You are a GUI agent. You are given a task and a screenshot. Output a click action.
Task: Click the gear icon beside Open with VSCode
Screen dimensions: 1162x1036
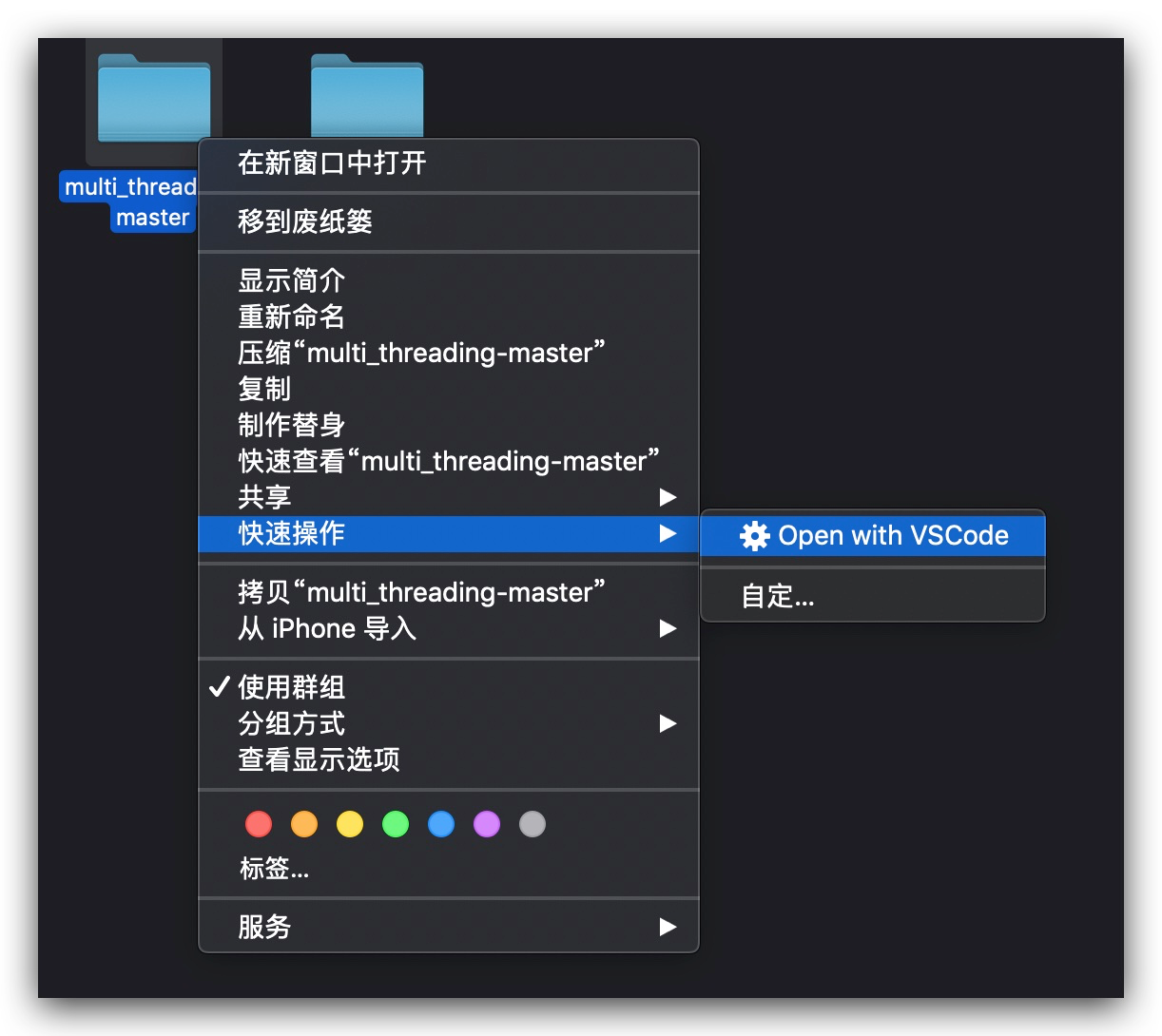[753, 535]
